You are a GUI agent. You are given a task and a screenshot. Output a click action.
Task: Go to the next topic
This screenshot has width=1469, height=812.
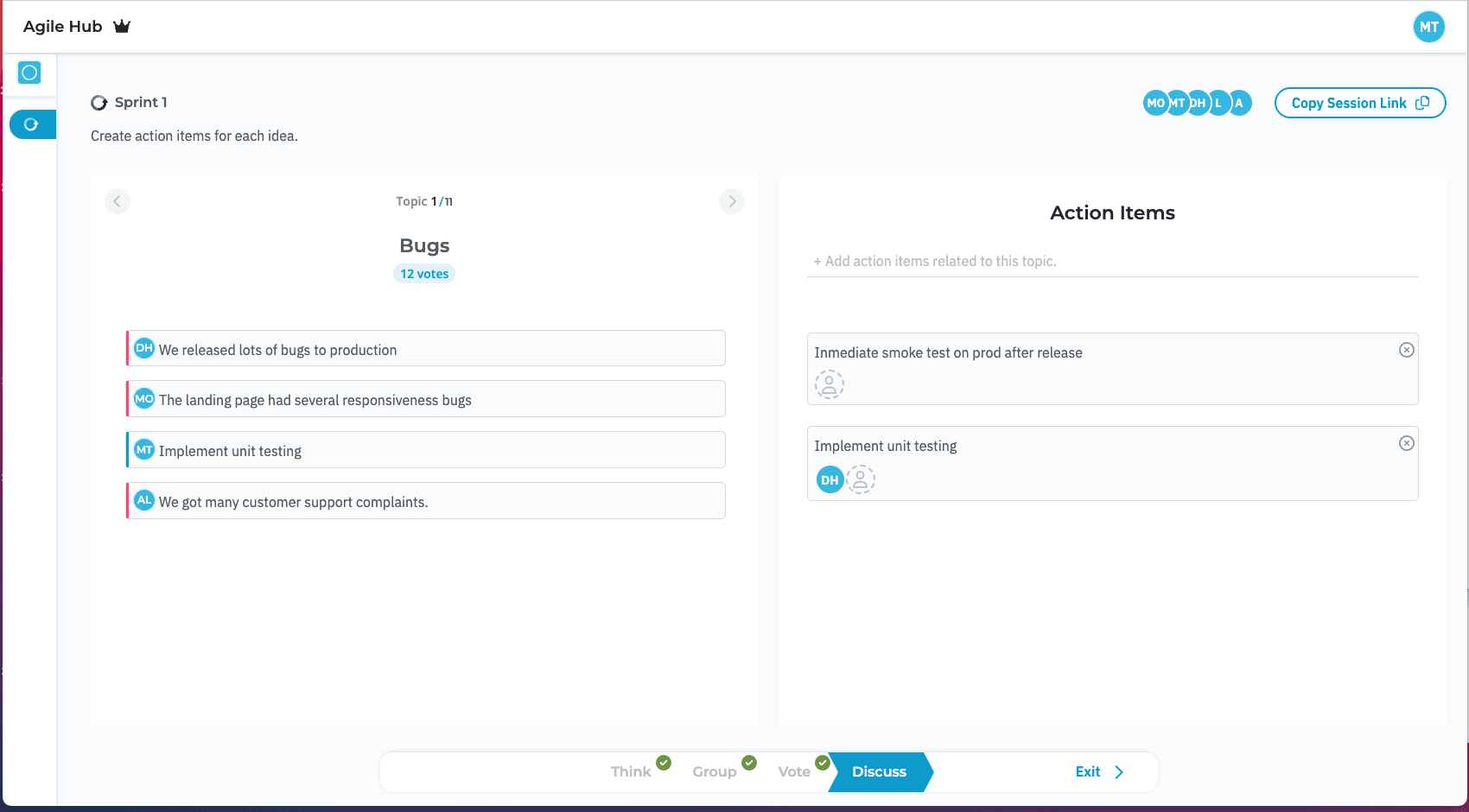tap(731, 201)
